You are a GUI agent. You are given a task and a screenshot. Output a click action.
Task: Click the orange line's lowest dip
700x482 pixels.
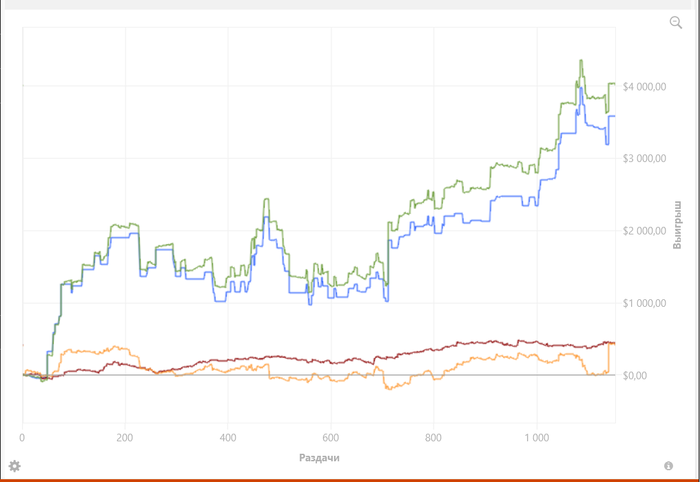[x=387, y=388]
